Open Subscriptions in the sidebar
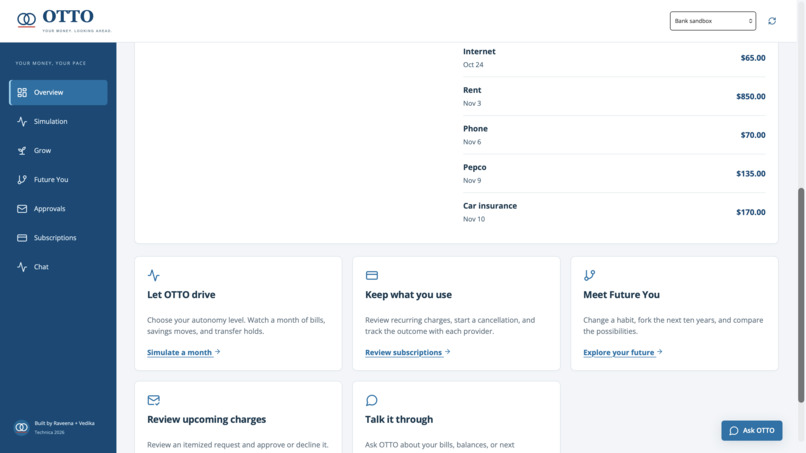Screen dimensions: 806x453 (58, 238)
